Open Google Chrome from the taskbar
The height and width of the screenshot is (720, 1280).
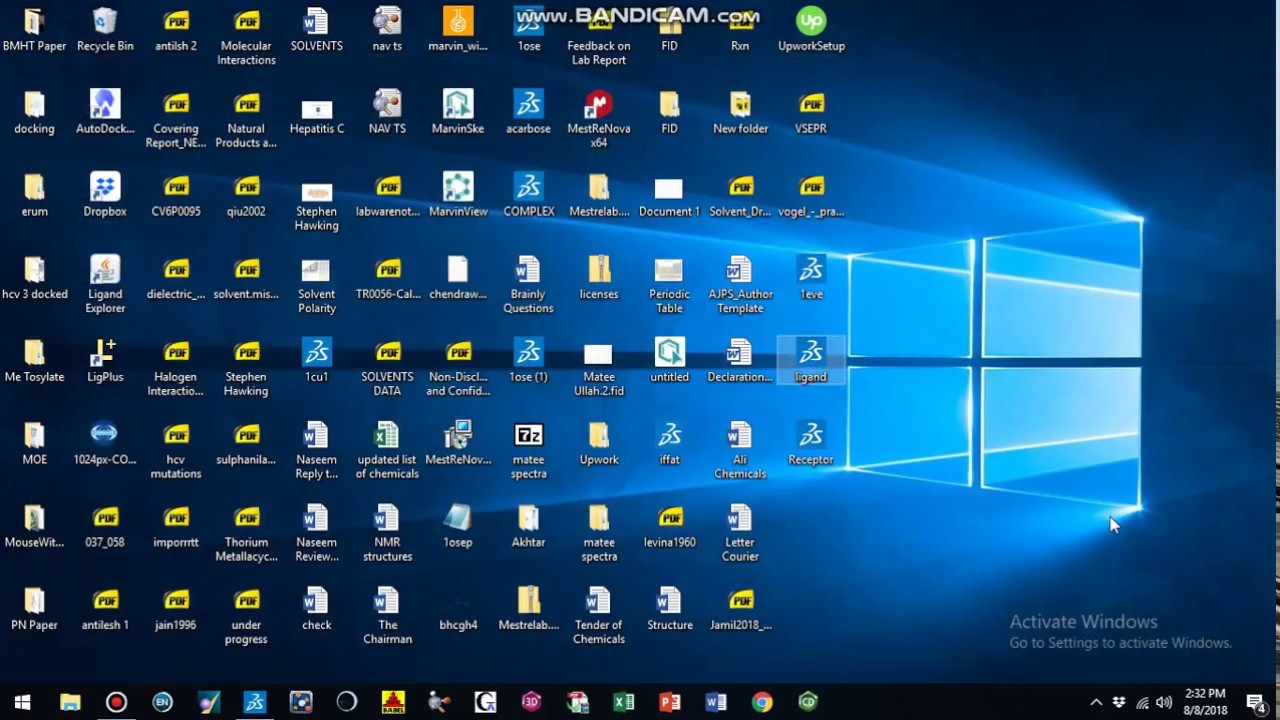(x=762, y=702)
